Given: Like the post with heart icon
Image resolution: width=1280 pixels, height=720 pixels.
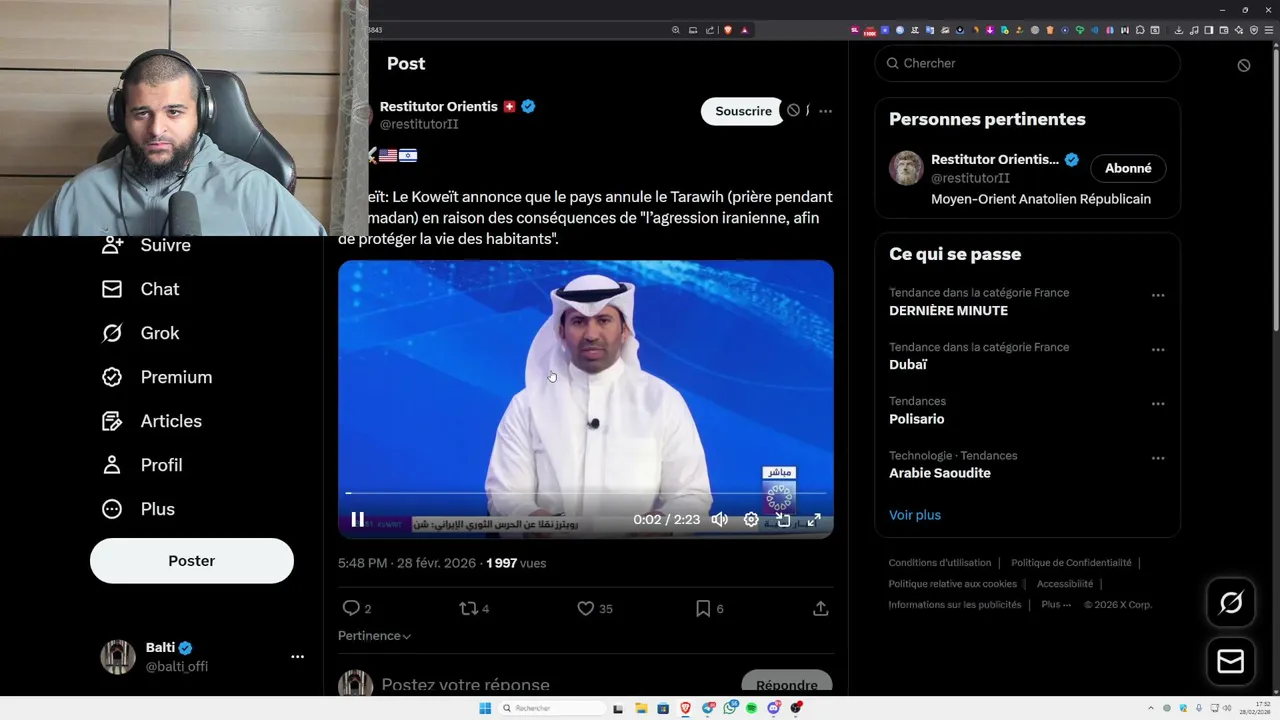Looking at the screenshot, I should coord(586,608).
